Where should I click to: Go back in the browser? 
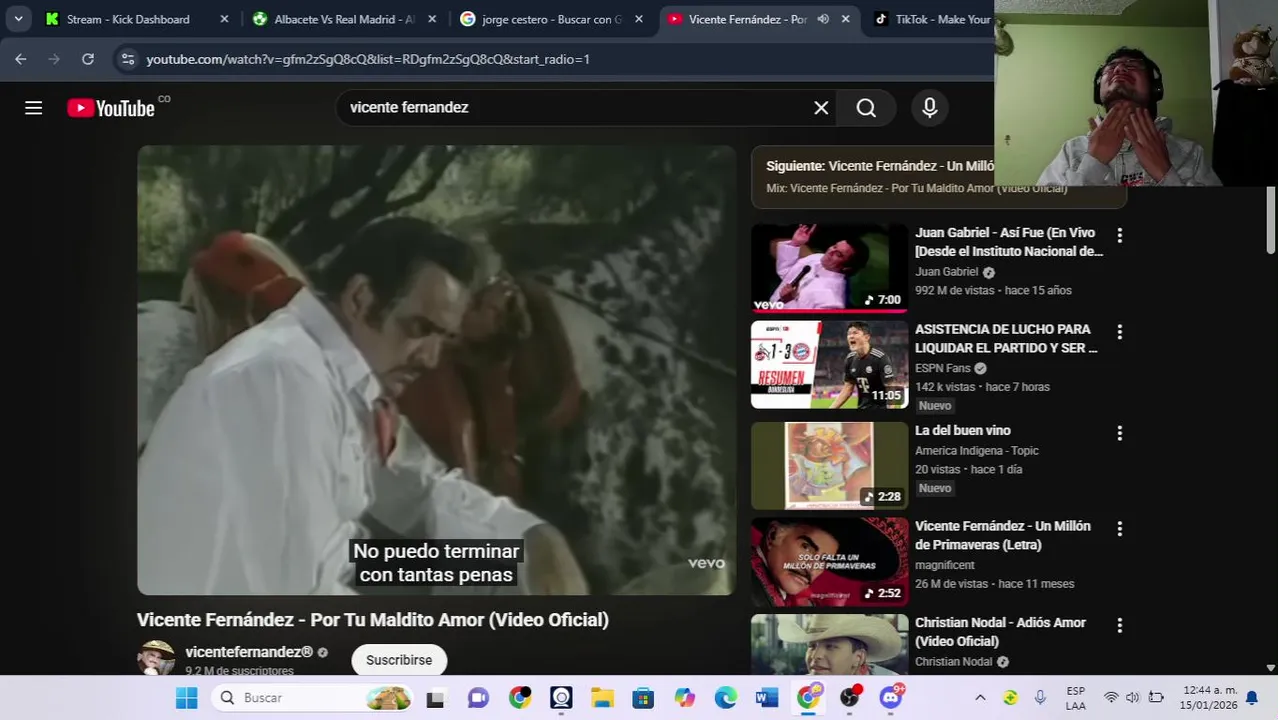(x=21, y=59)
